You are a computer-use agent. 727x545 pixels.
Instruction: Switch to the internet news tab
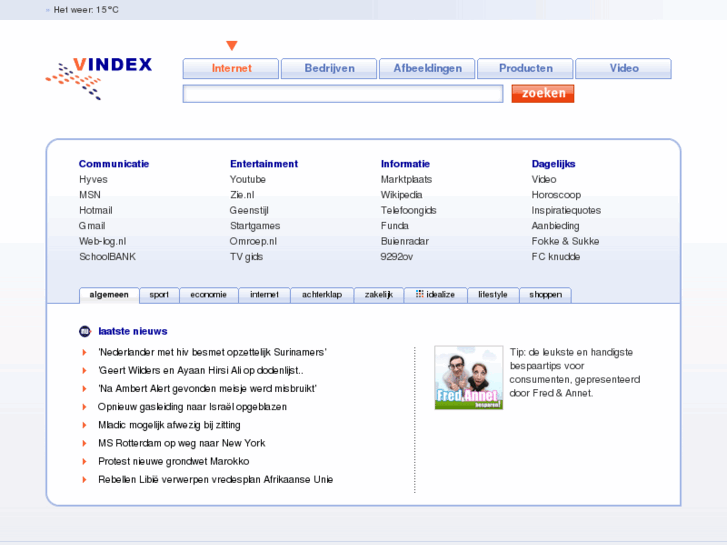pos(264,295)
